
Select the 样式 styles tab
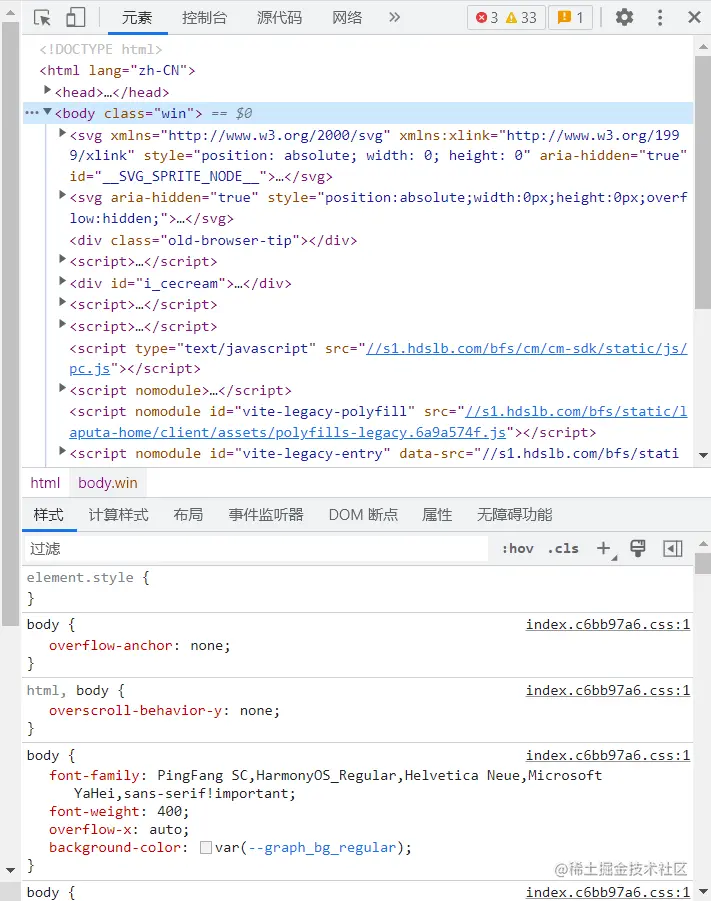click(x=48, y=514)
